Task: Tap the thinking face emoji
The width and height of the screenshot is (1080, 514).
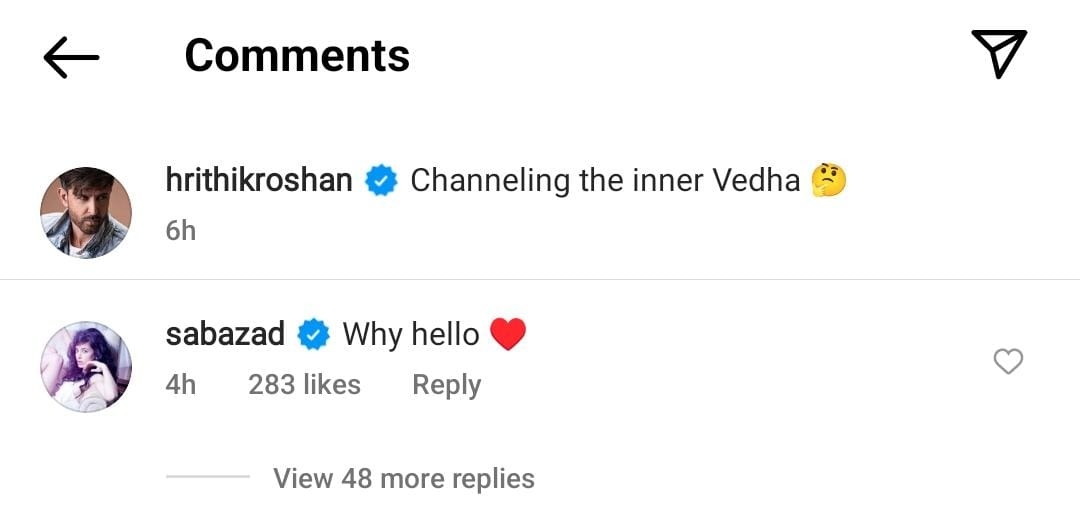Action: (x=829, y=181)
